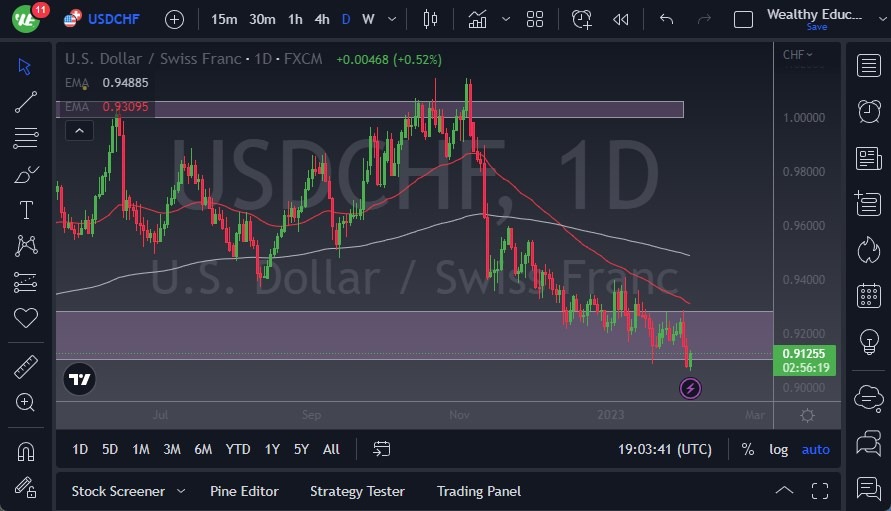Open chart settings gear icon
891x511 pixels.
point(807,415)
